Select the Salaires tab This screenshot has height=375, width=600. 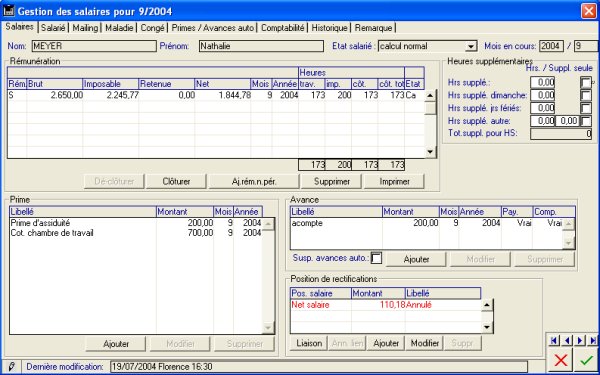click(x=20, y=27)
